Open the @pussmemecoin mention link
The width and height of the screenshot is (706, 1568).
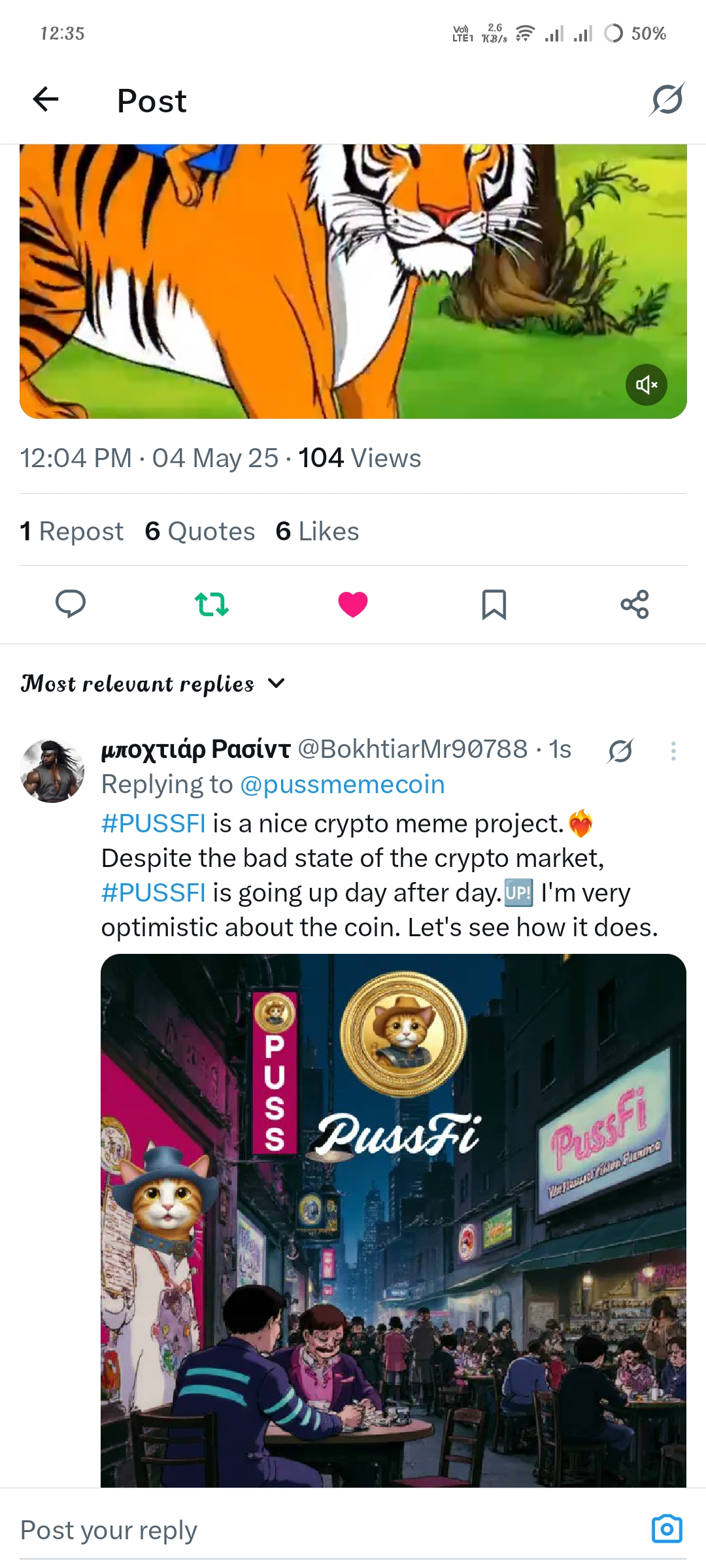343,784
